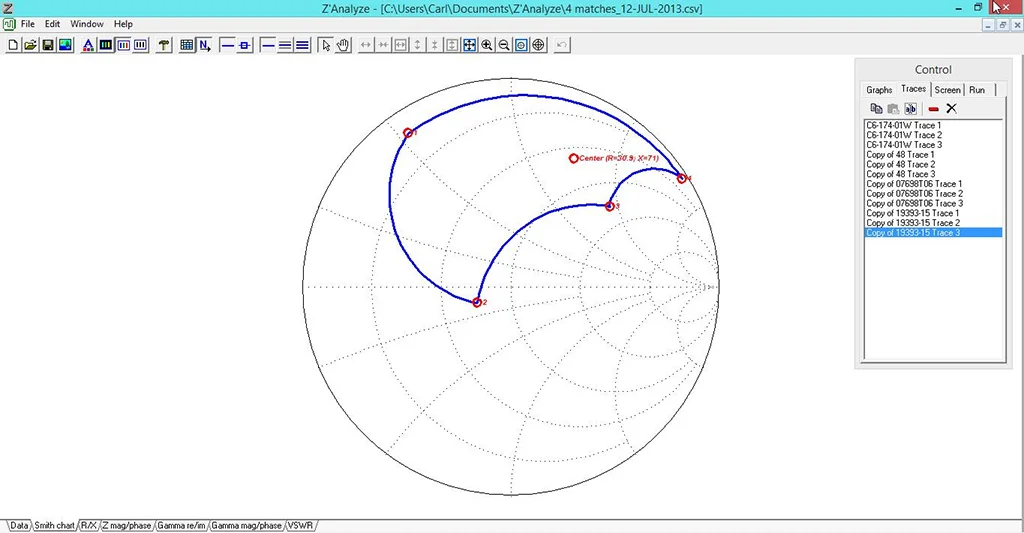Image resolution: width=1024 pixels, height=533 pixels.
Task: Select the line with marker box icon
Action: pos(244,45)
